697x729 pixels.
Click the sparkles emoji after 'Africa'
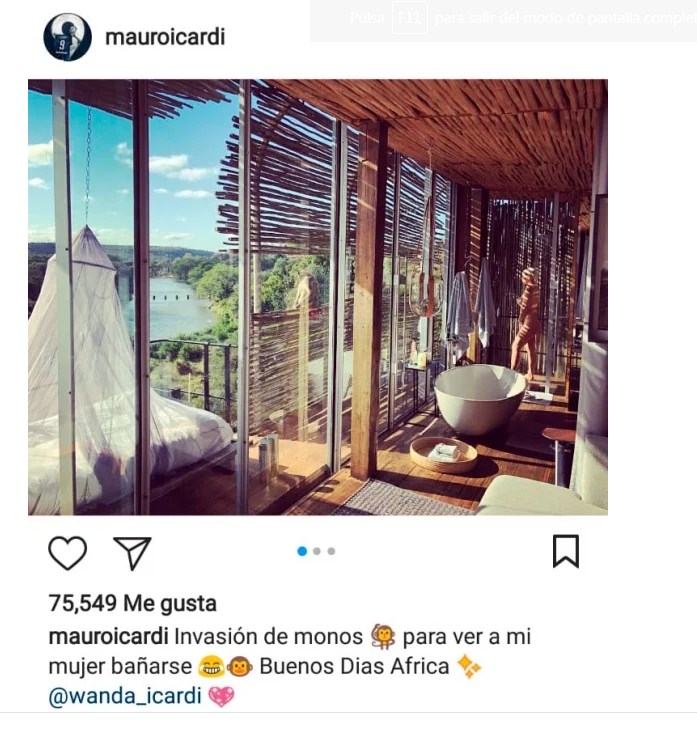pyautogui.click(x=469, y=666)
